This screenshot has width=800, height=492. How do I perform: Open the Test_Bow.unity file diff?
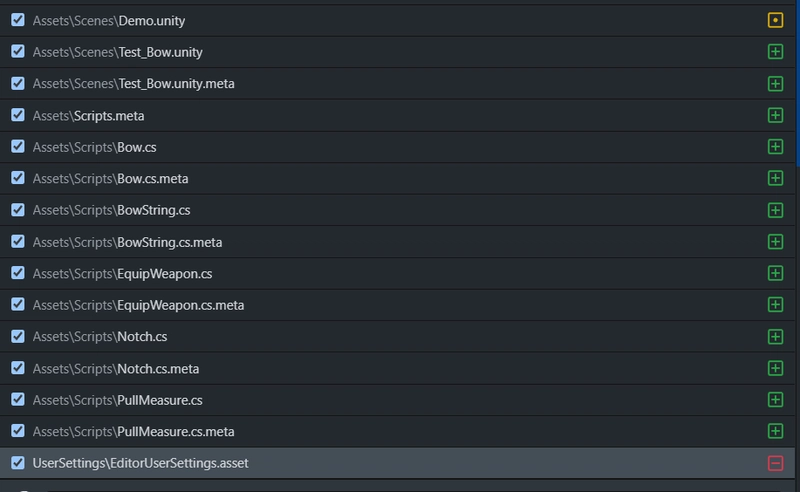397,52
